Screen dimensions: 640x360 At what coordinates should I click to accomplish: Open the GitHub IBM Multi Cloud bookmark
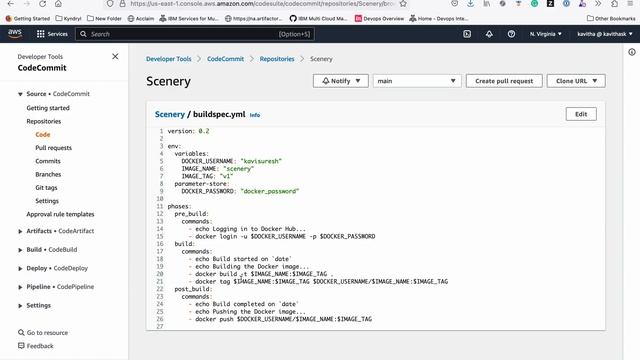coord(319,18)
